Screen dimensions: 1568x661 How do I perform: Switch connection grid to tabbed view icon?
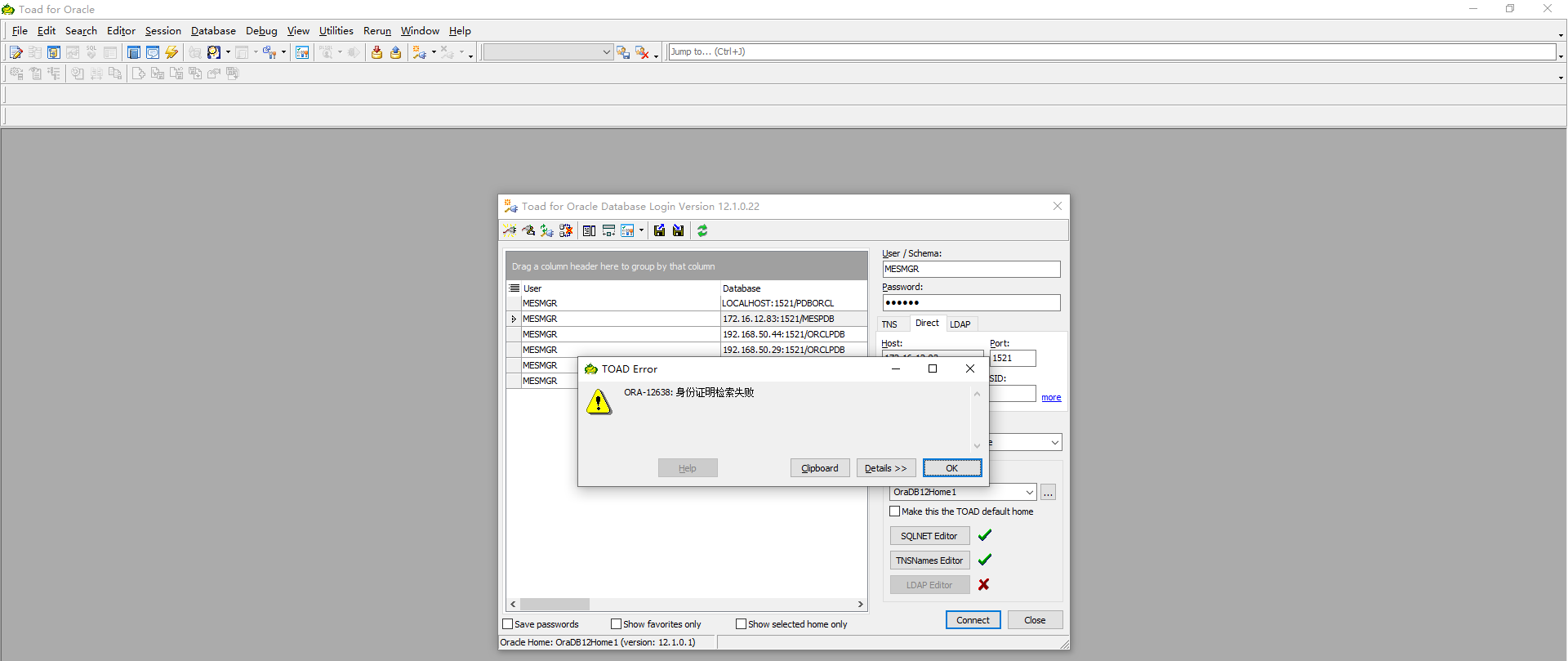click(x=608, y=230)
